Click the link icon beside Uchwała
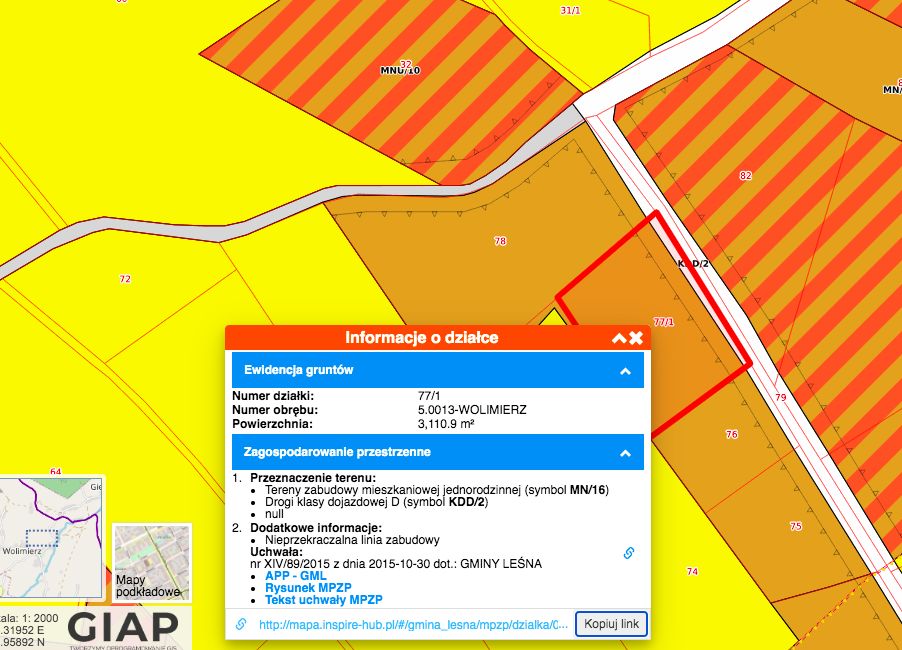This screenshot has width=902, height=650. (629, 553)
